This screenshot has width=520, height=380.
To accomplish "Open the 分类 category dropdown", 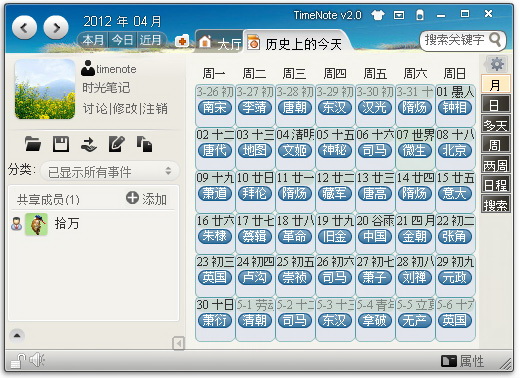I will tap(110, 172).
